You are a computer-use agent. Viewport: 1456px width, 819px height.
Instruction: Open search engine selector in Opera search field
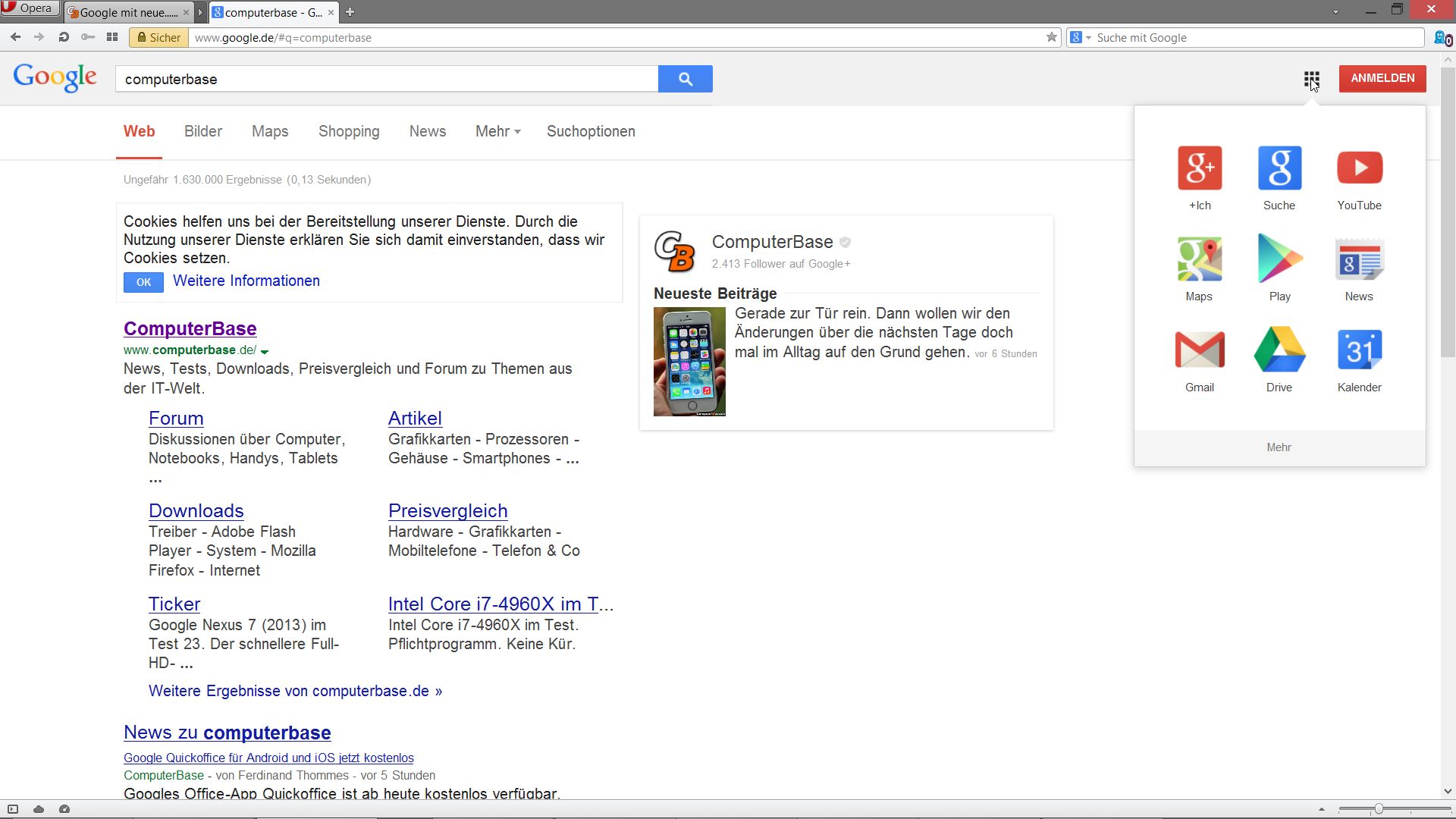(1080, 37)
